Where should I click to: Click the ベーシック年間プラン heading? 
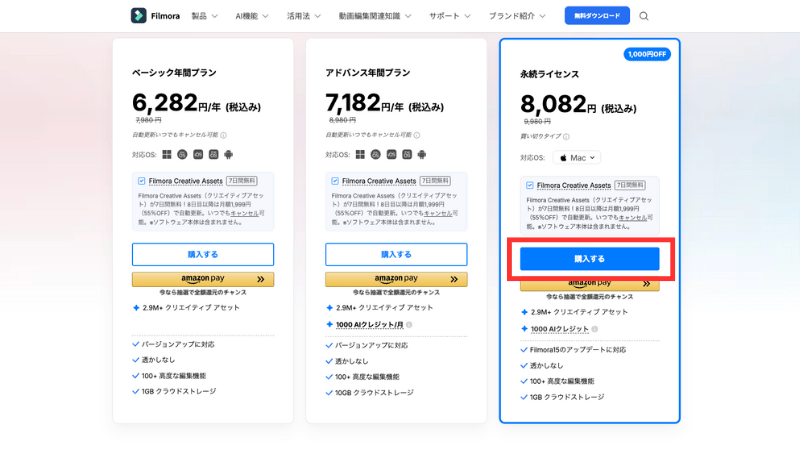point(174,73)
